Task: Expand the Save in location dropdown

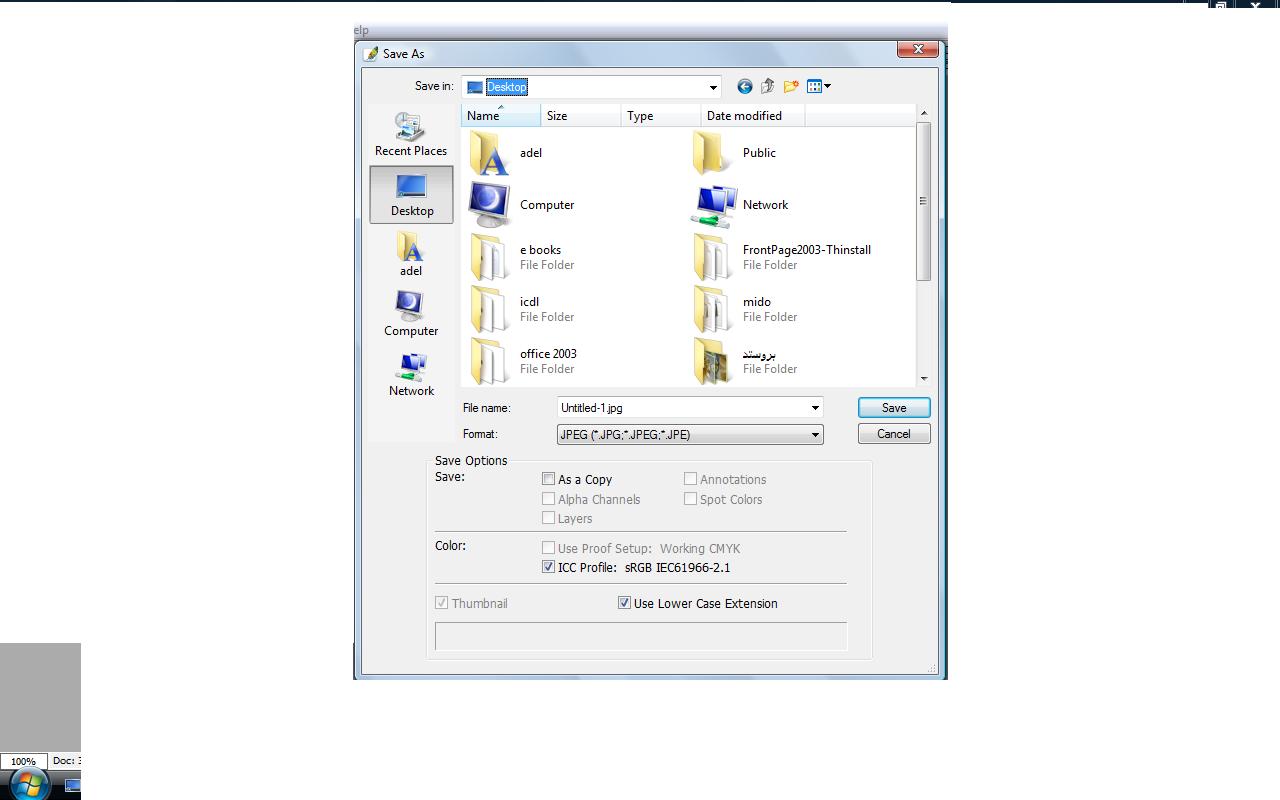Action: [712, 87]
